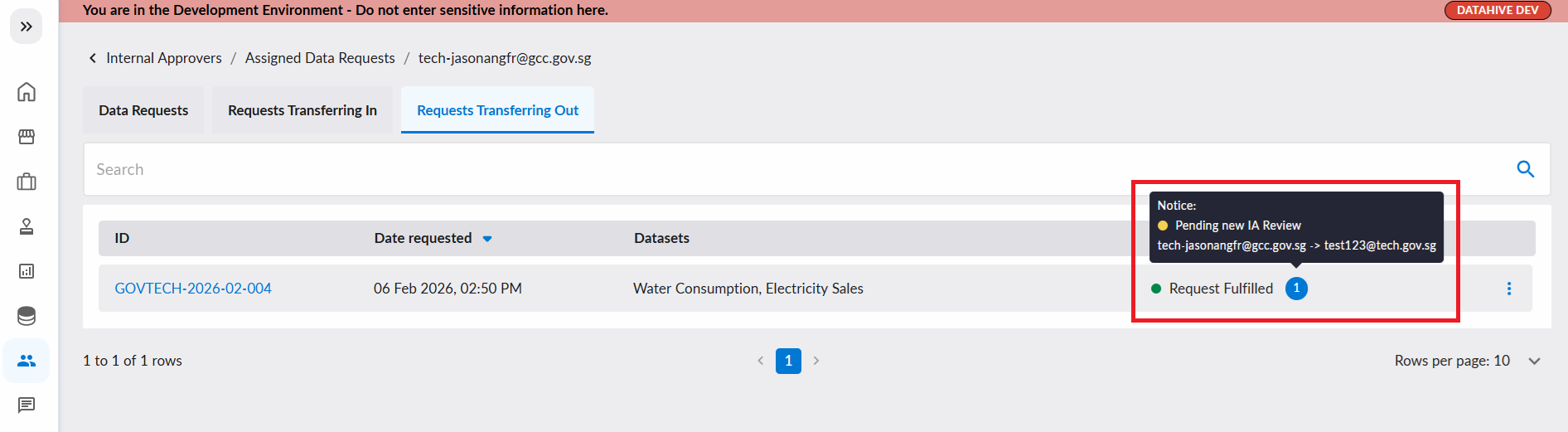
Task: Click the blue notice badge showing 1
Action: [x=1296, y=289]
